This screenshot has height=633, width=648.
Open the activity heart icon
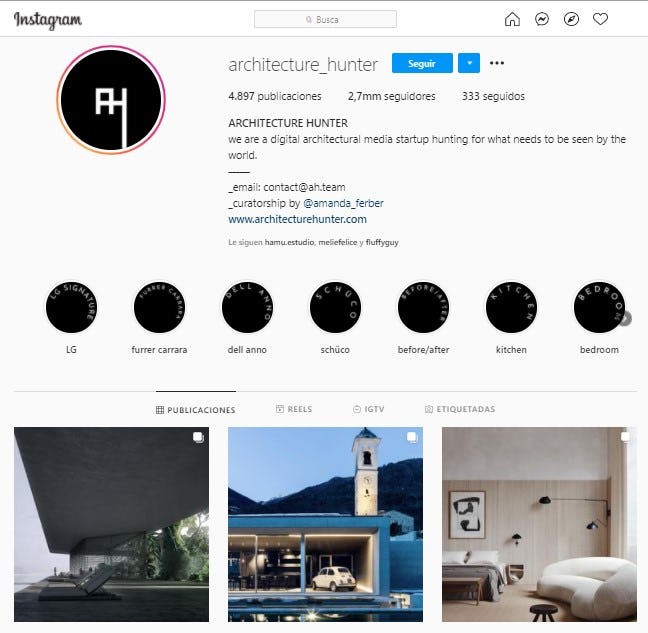coord(600,19)
